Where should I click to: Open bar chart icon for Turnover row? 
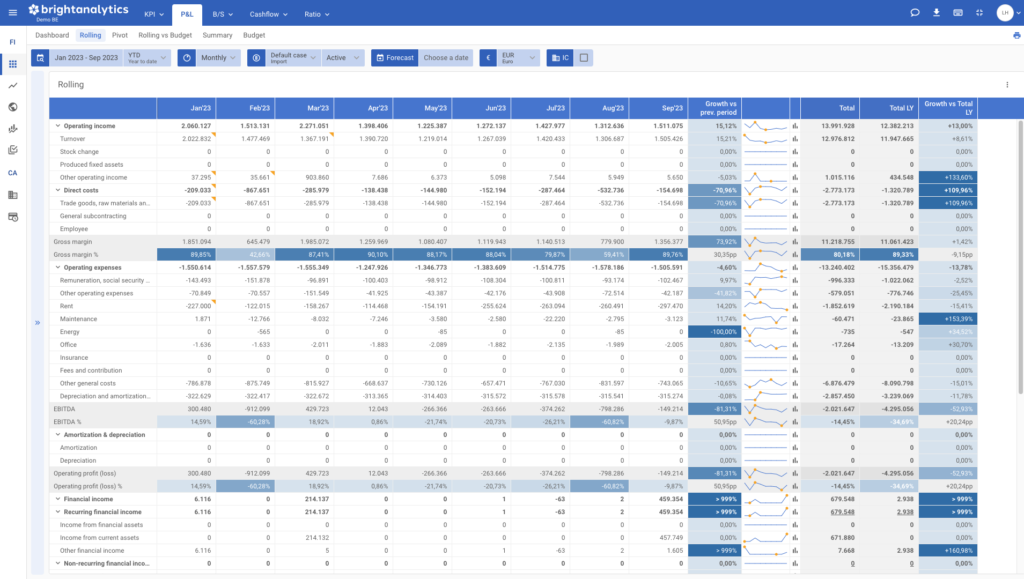(795, 138)
